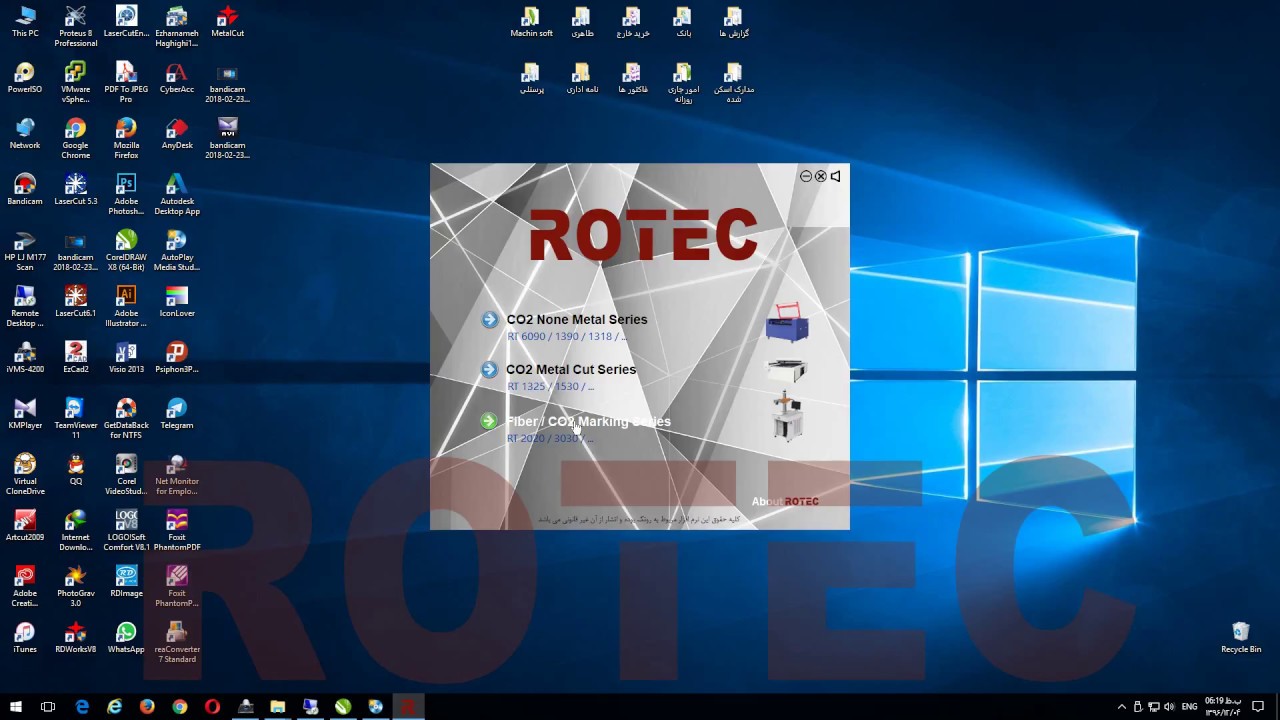Select the GetDataBack for NTFS icon
This screenshot has width=1280, height=720.
(x=126, y=420)
